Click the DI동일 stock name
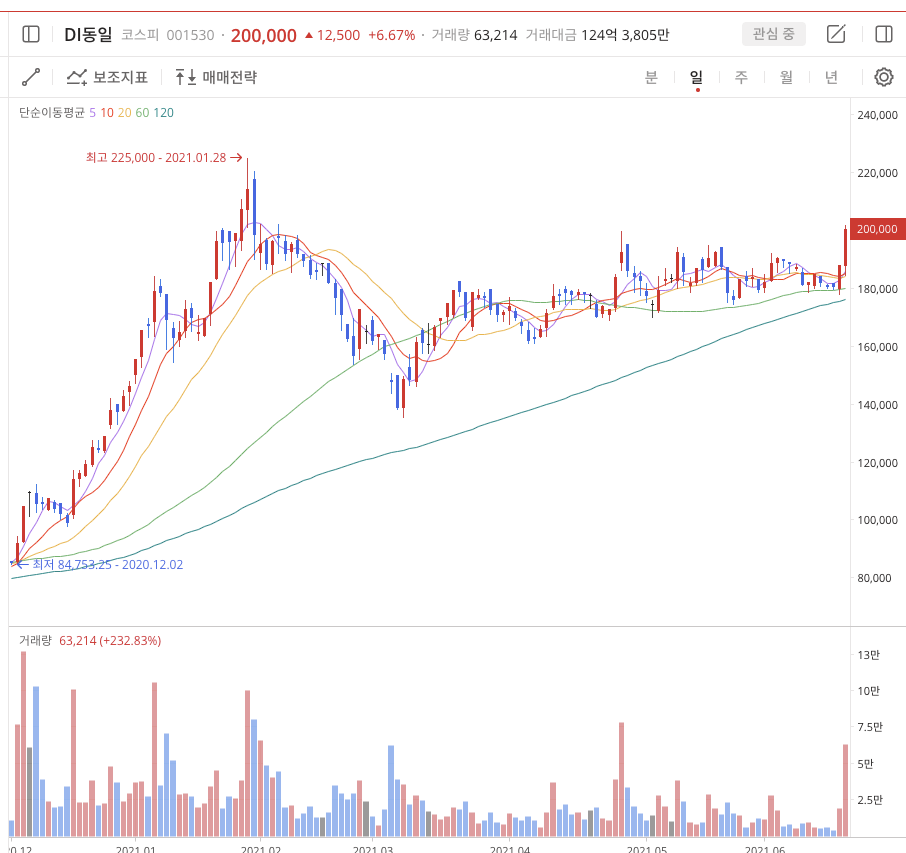Viewport: 906px width, 853px height. click(88, 35)
